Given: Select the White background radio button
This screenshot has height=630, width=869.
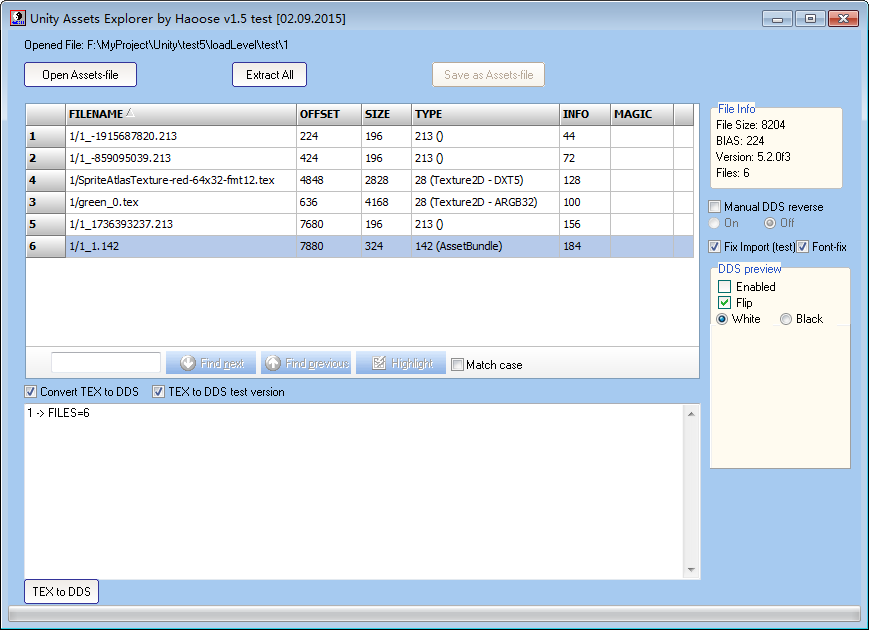Looking at the screenshot, I should [722, 319].
